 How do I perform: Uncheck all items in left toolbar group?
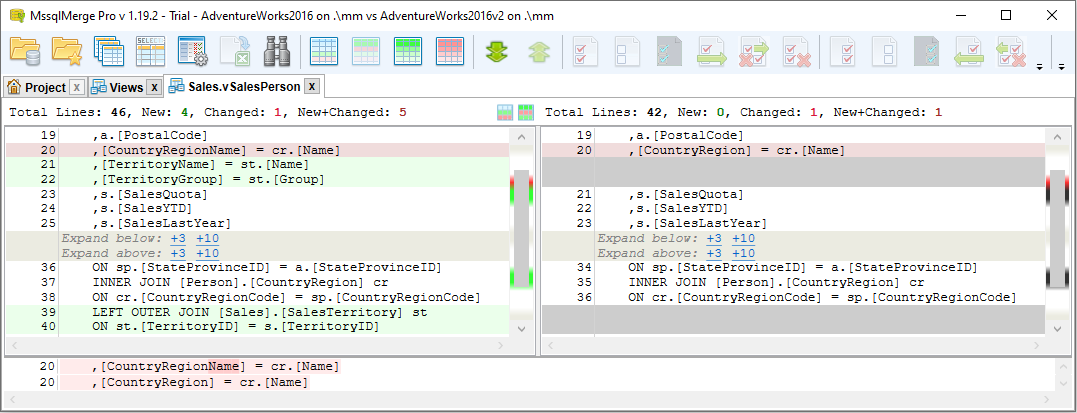[x=628, y=52]
